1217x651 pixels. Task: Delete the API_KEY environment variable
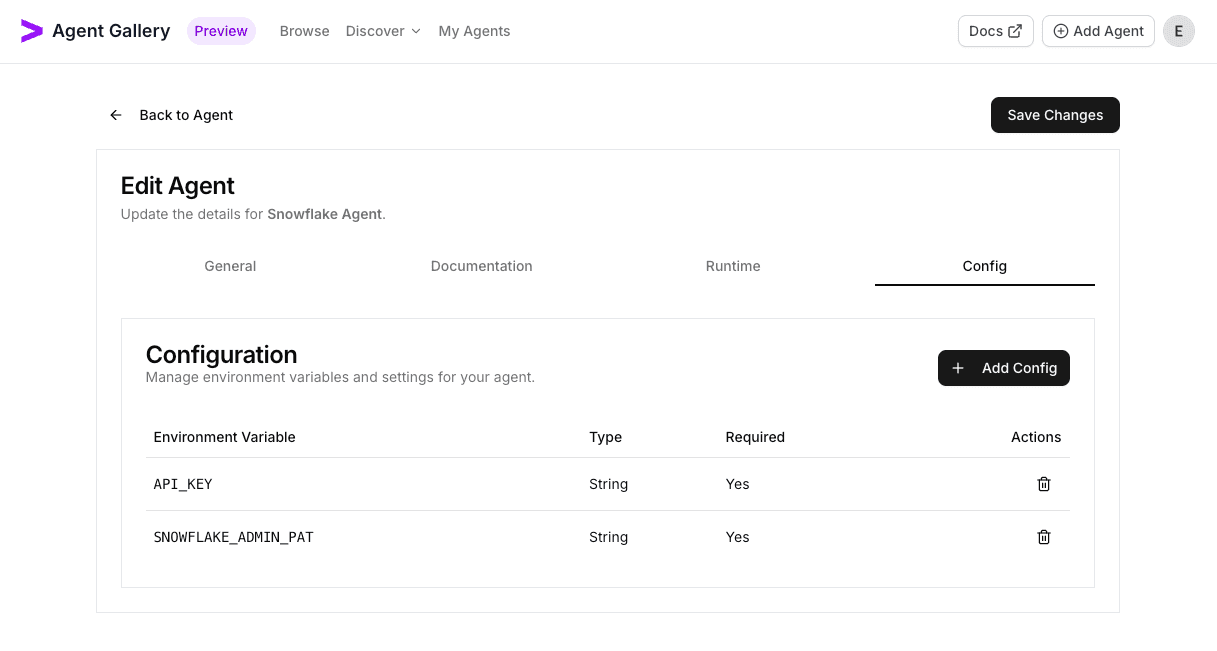coord(1044,484)
